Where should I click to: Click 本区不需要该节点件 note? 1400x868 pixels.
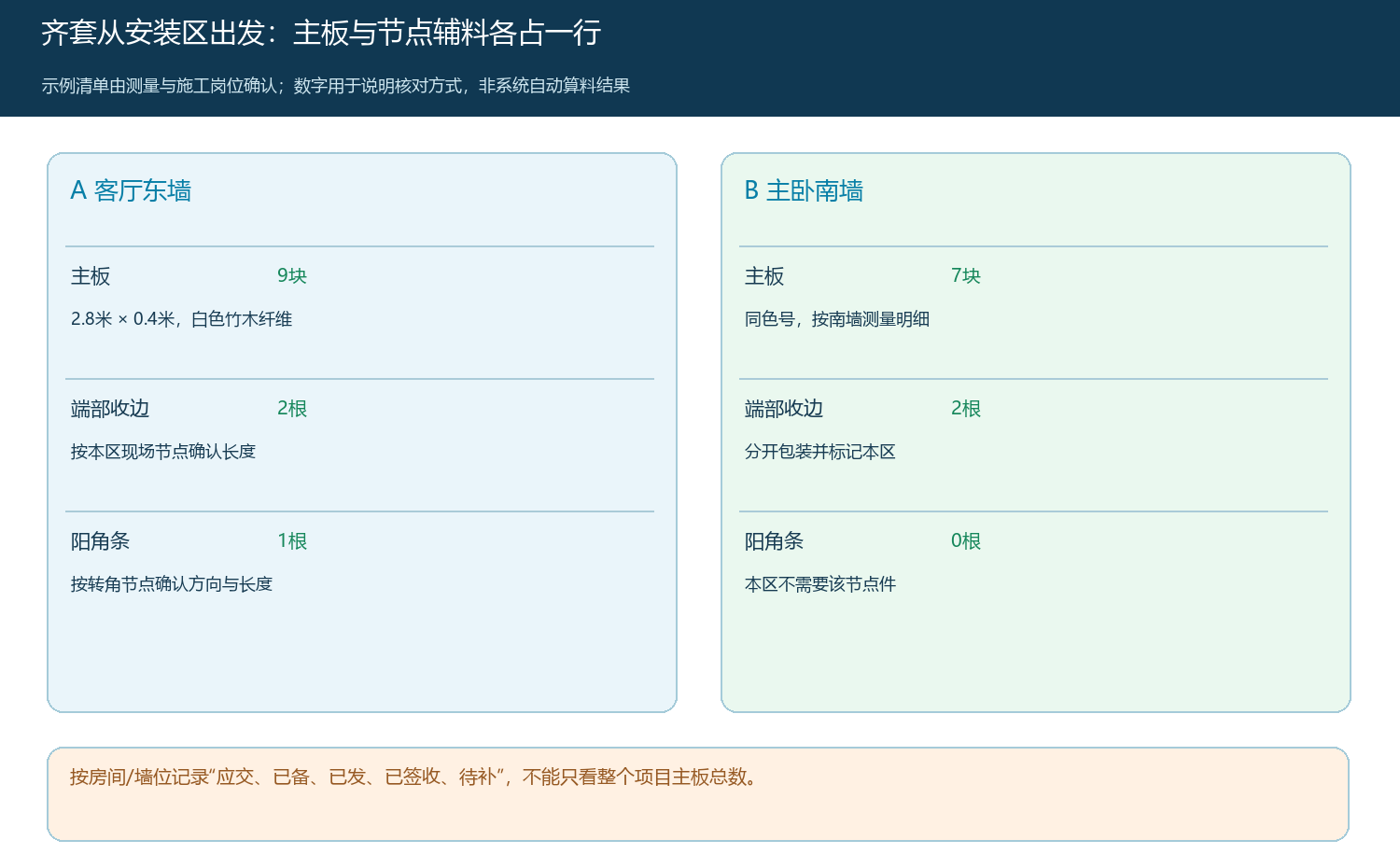pyautogui.click(x=820, y=584)
